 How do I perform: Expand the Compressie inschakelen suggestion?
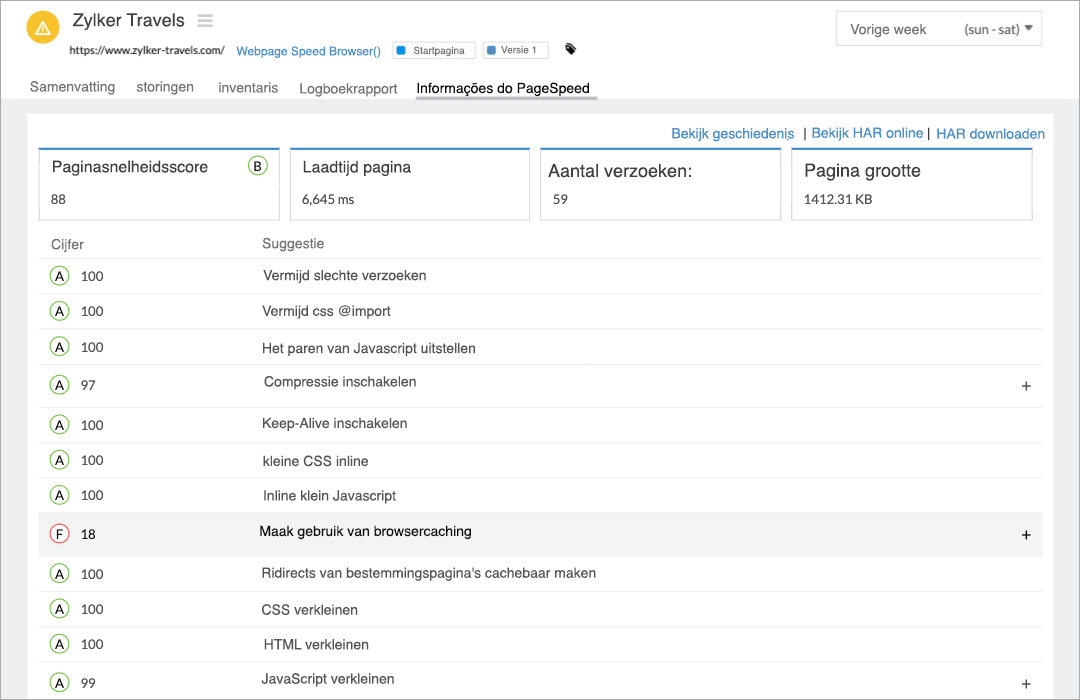click(1026, 385)
